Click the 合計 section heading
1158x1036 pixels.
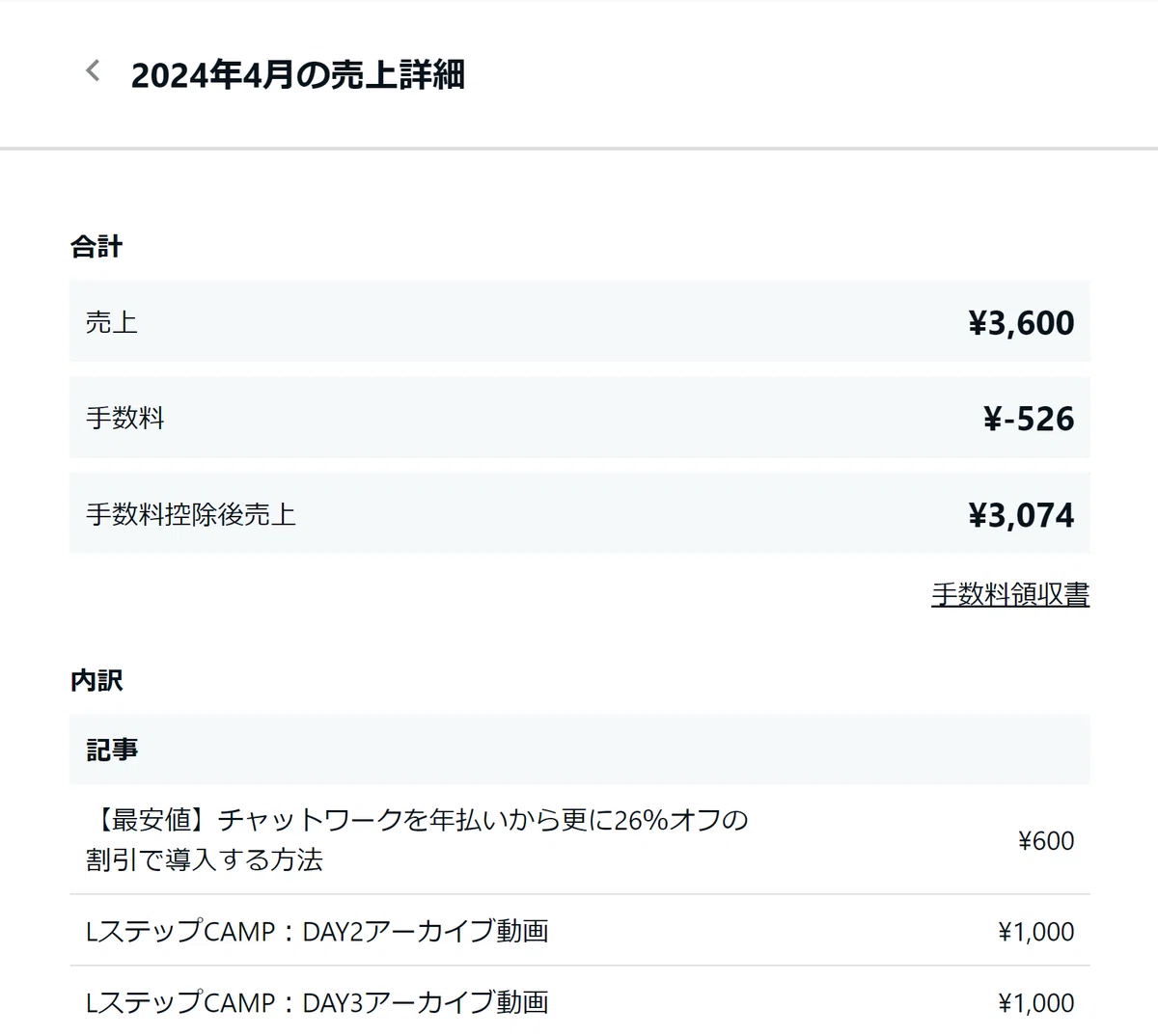point(96,247)
